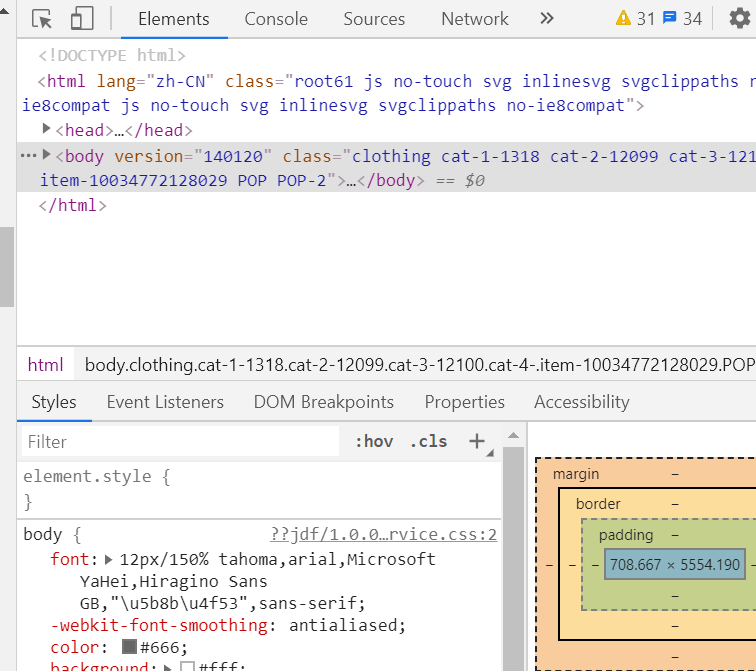The height and width of the screenshot is (671, 756).
Task: Click the warnings count triangle icon
Action: [623, 18]
